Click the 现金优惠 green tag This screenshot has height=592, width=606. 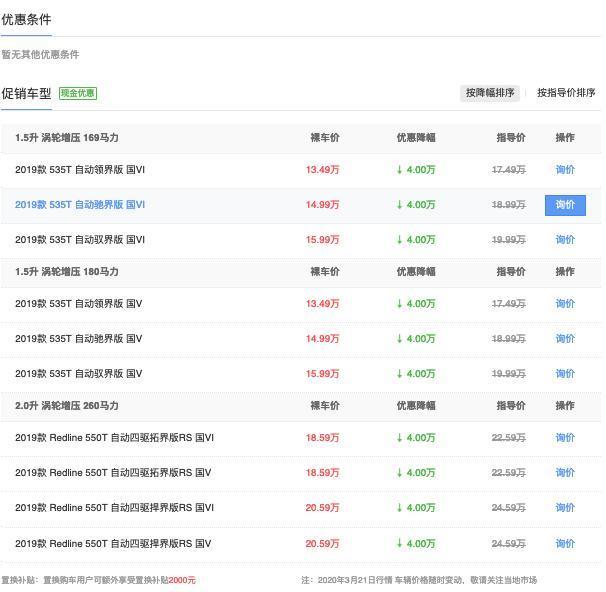(78, 93)
